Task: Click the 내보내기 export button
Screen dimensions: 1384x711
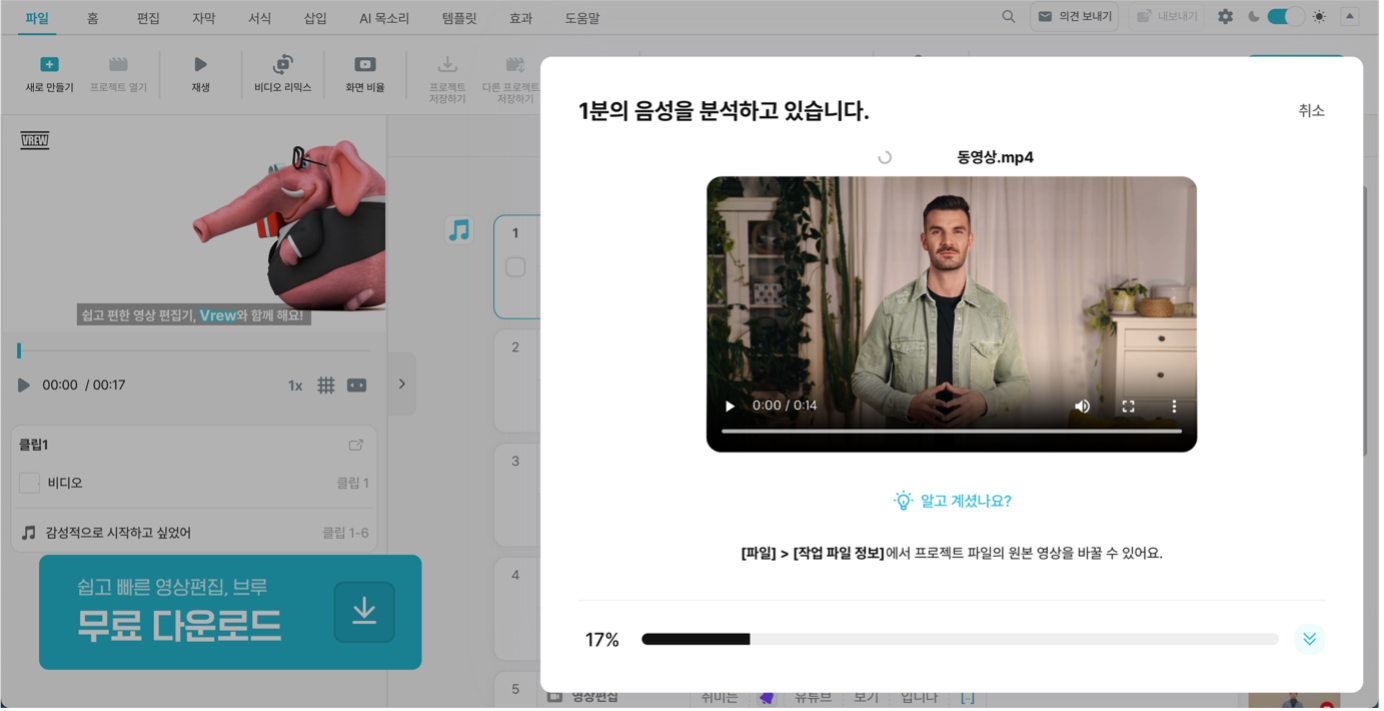Action: point(1167,16)
